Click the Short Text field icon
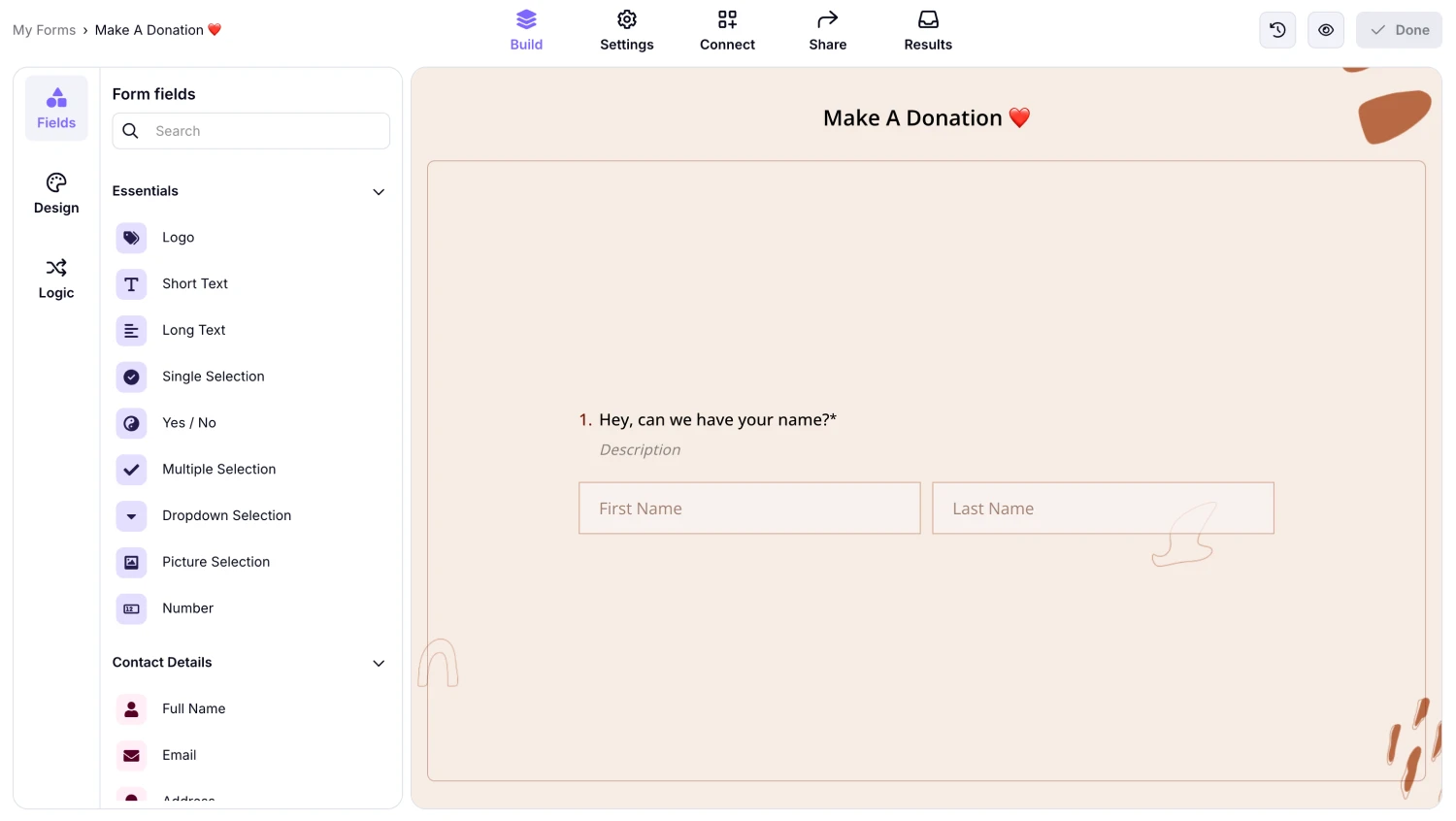This screenshot has height=821, width=1456. pyautogui.click(x=131, y=283)
